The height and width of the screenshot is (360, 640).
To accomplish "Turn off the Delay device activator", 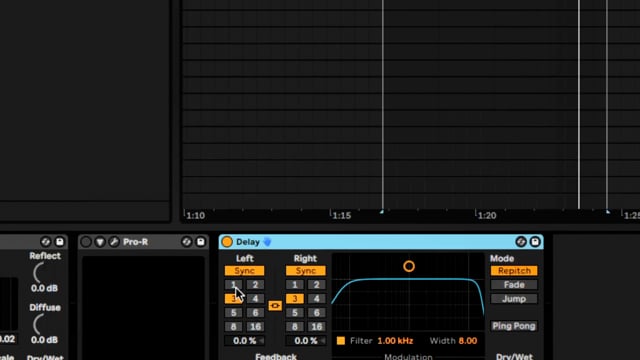I will tap(227, 242).
